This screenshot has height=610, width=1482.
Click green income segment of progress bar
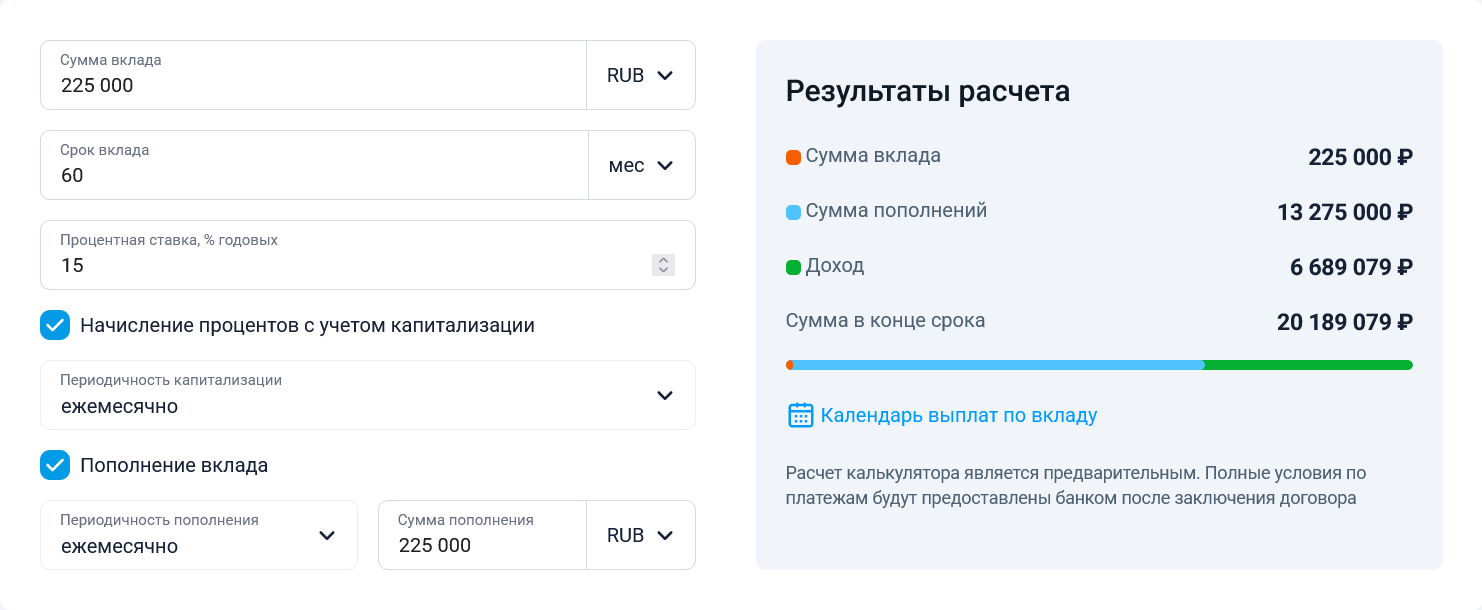(x=1307, y=365)
